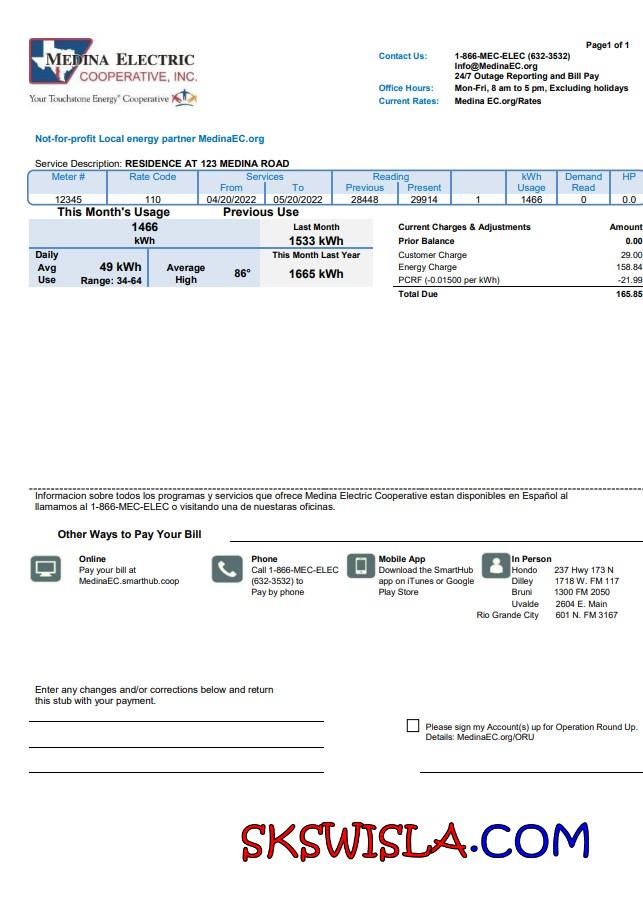Image resolution: width=643 pixels, height=915 pixels.
Task: Click the In Person icon
Action: tap(495, 567)
